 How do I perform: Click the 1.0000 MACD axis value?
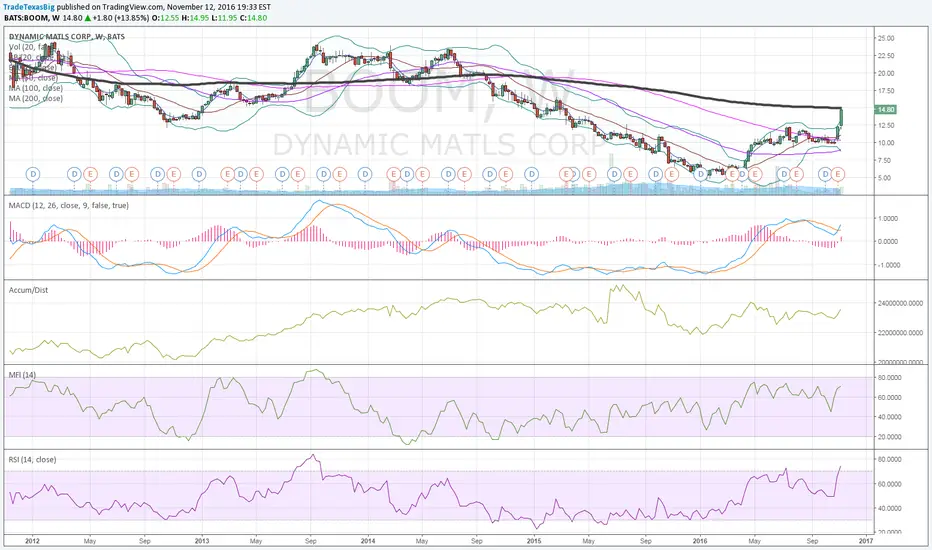click(888, 219)
